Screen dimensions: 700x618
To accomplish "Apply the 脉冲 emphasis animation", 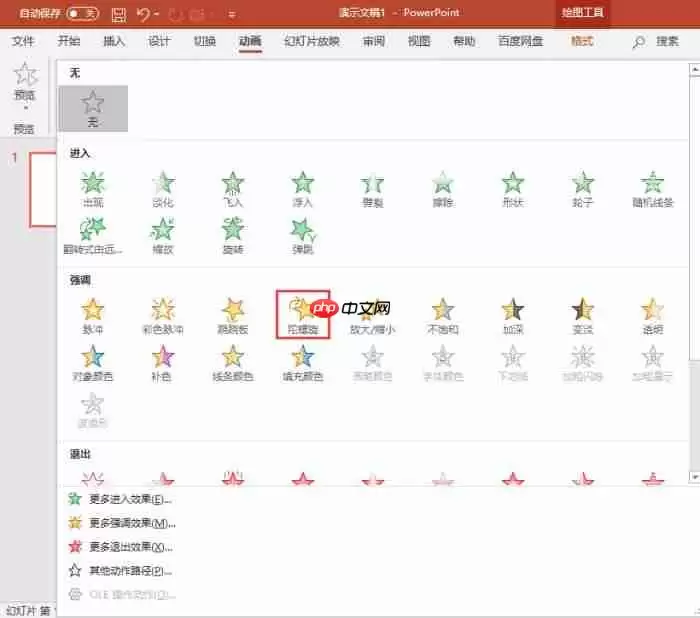I will (x=93, y=316).
